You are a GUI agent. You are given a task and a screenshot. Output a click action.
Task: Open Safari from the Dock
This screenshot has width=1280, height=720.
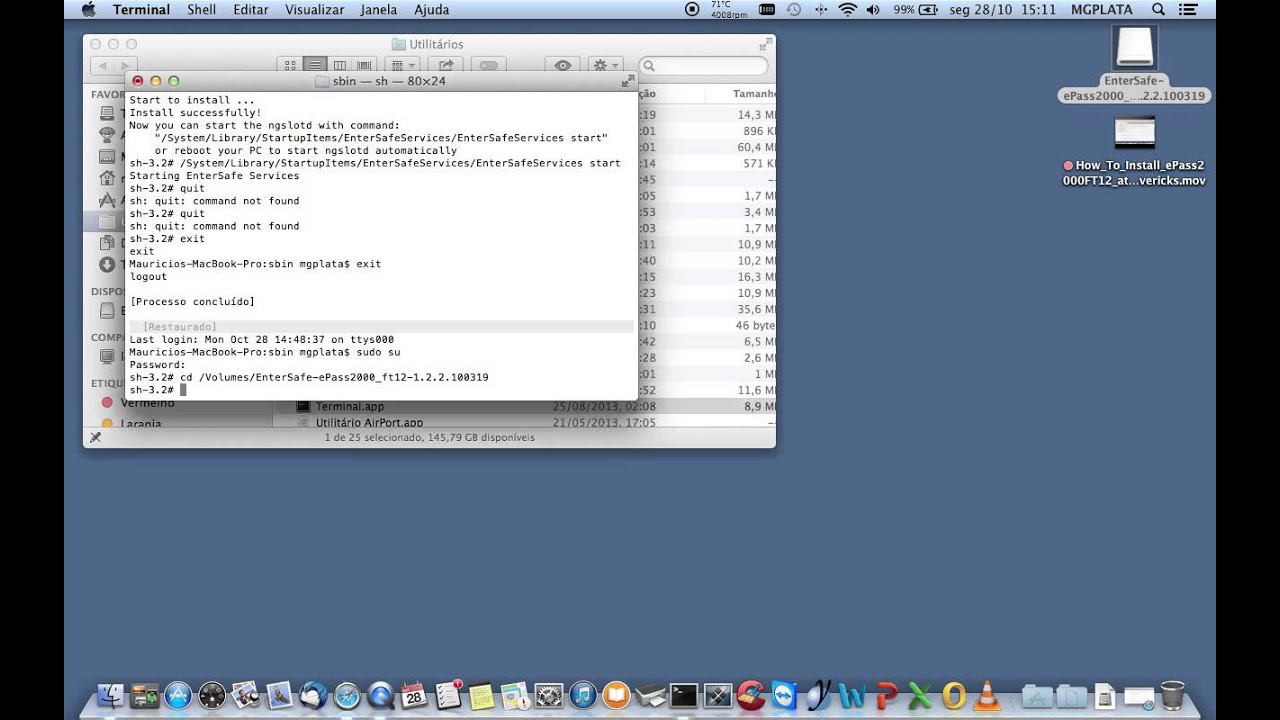[347, 695]
